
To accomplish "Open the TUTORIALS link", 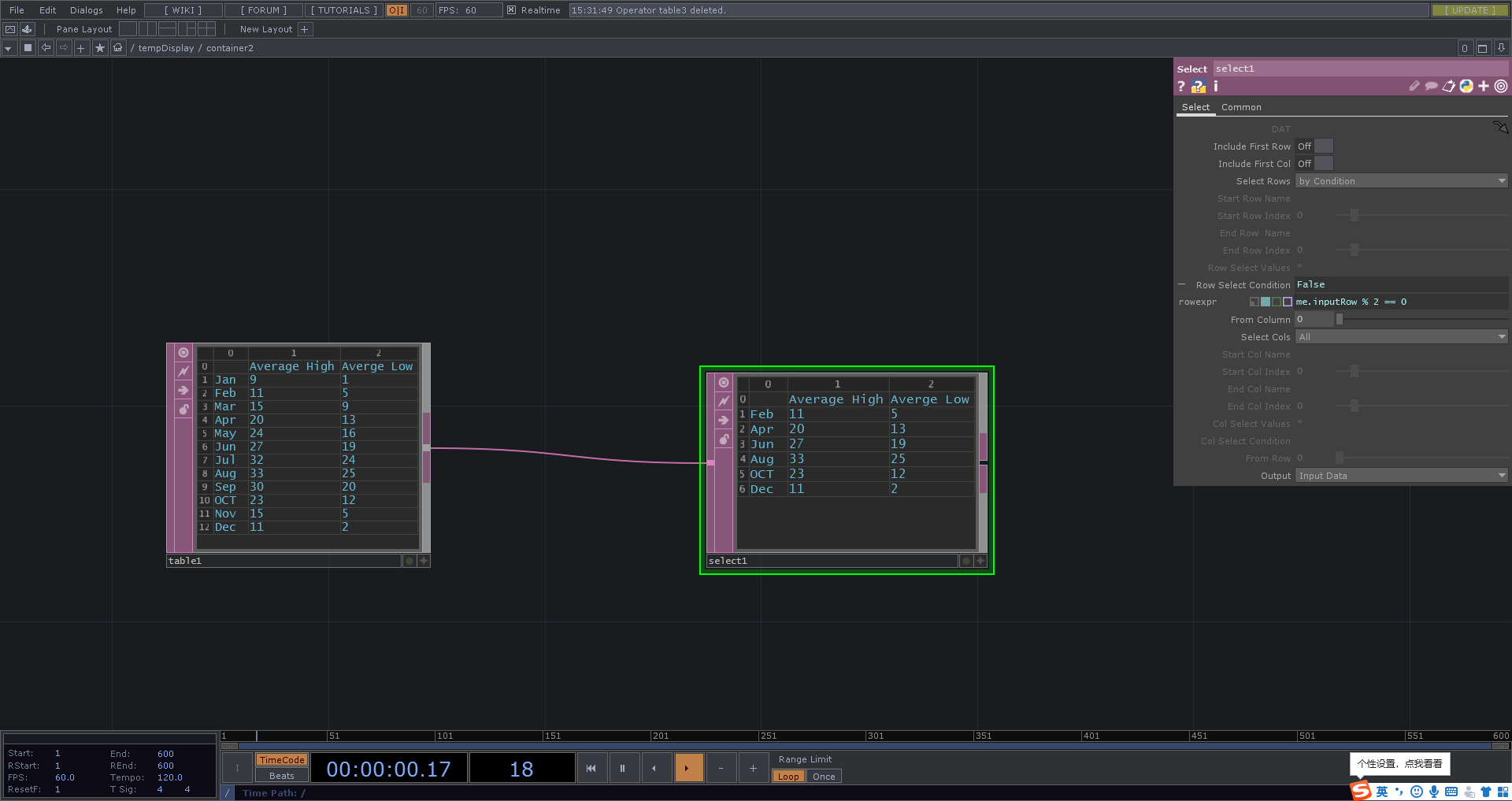I will click(x=343, y=10).
